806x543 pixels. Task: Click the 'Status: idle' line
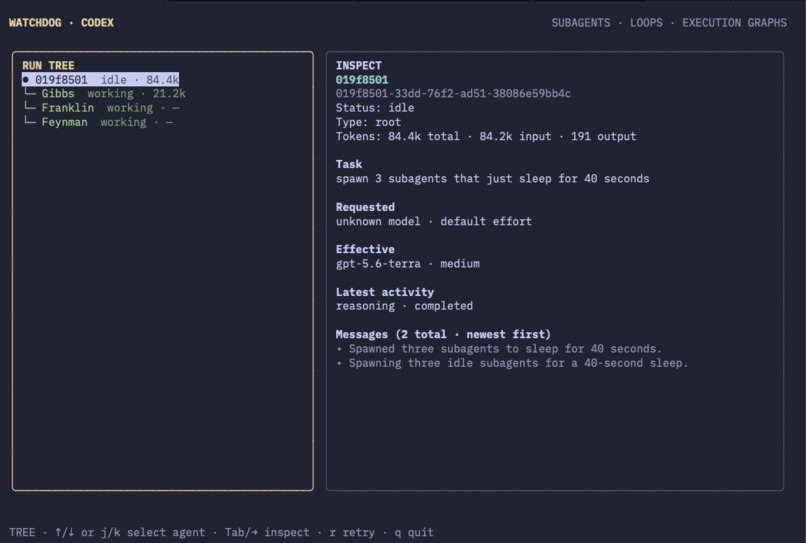coord(375,108)
